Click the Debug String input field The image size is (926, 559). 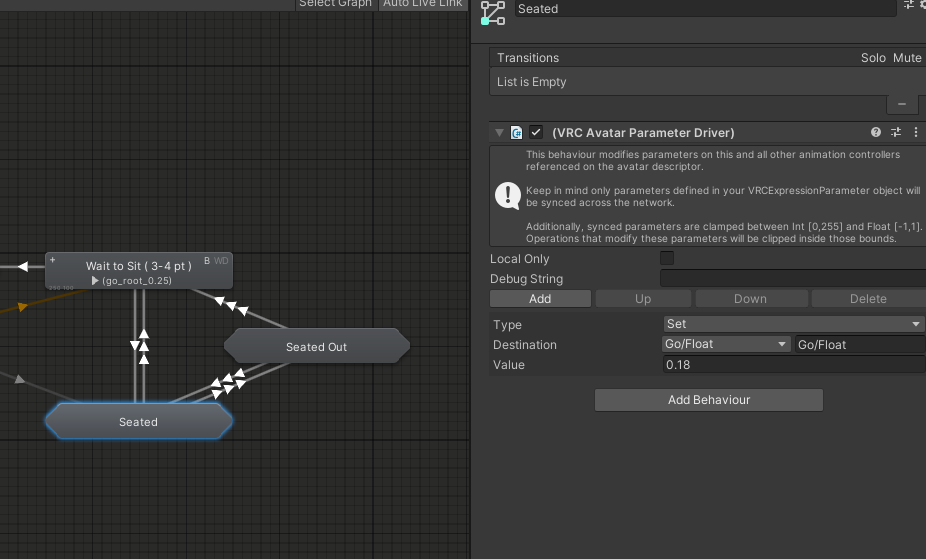tap(793, 278)
